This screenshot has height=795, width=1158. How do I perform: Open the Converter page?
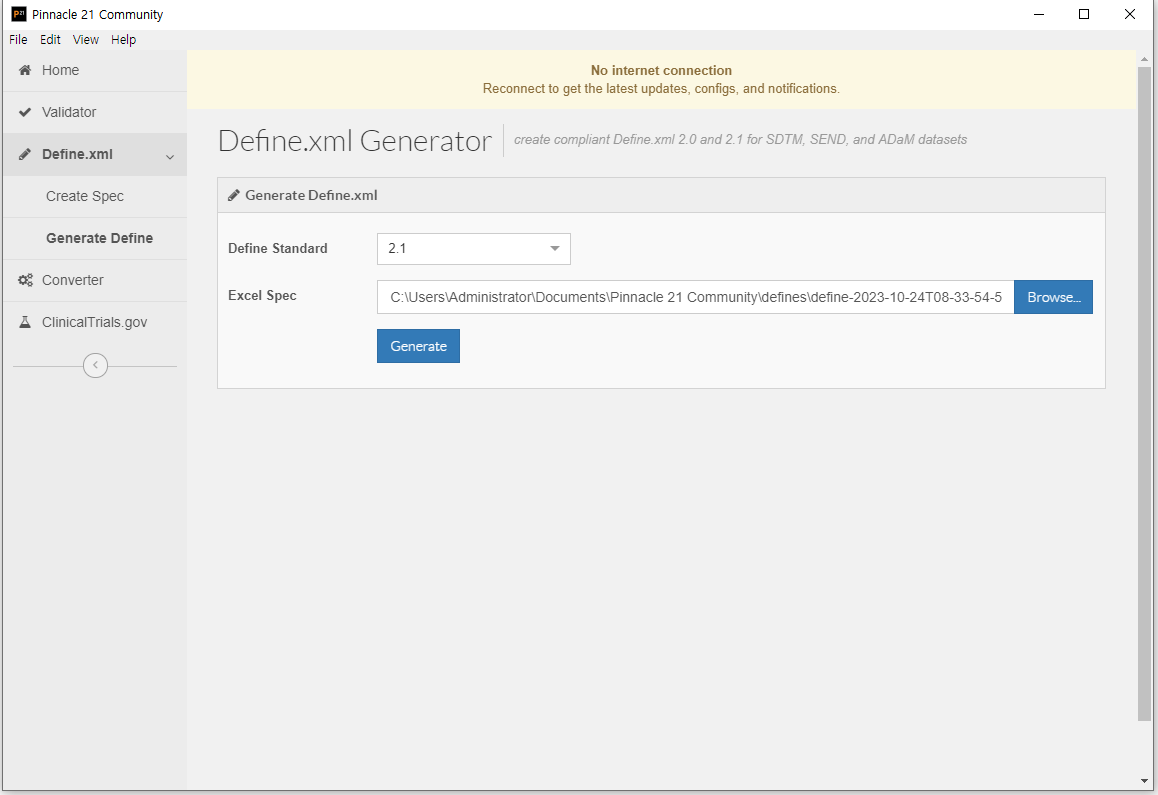click(95, 280)
